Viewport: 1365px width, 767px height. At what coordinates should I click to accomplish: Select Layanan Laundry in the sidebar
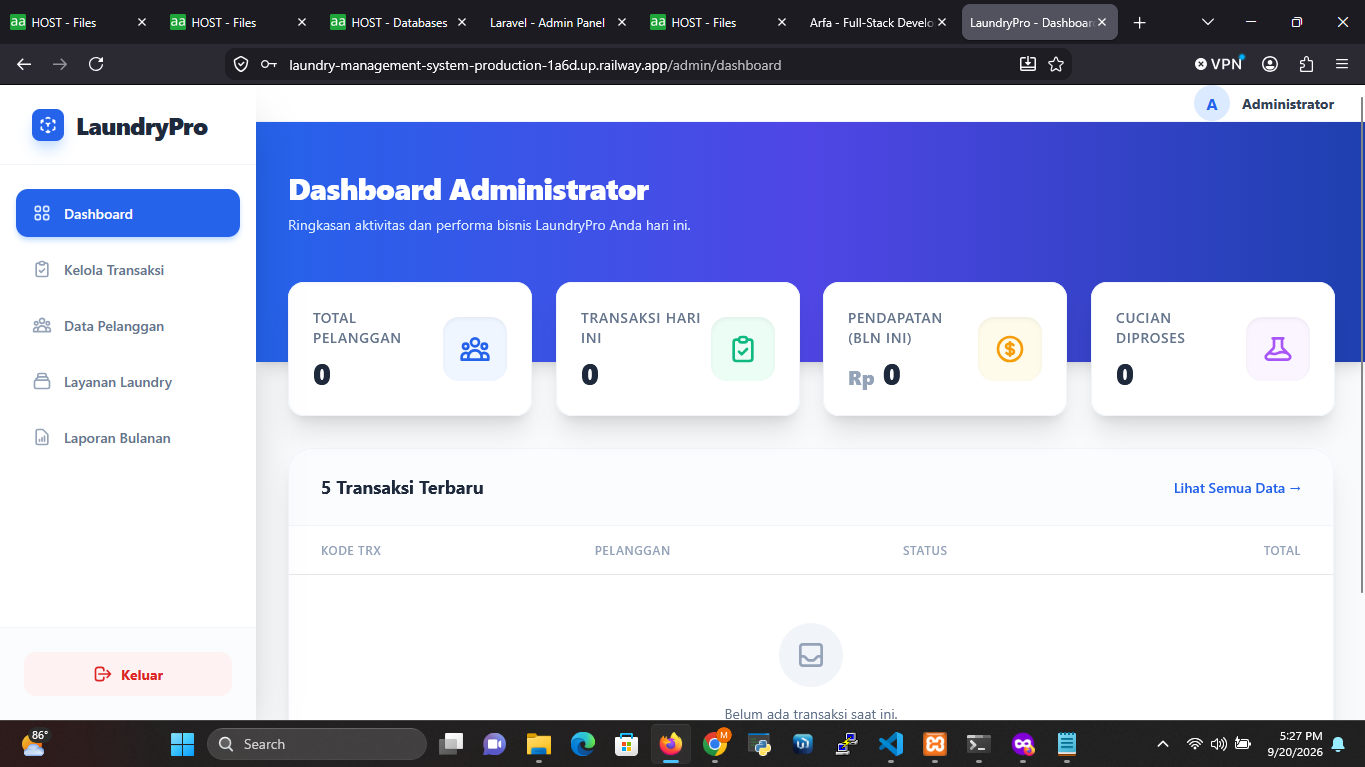(x=128, y=382)
